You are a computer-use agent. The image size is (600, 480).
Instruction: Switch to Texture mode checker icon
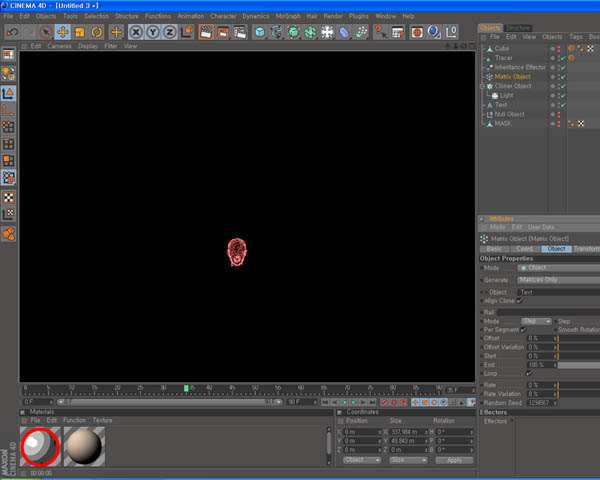8,198
